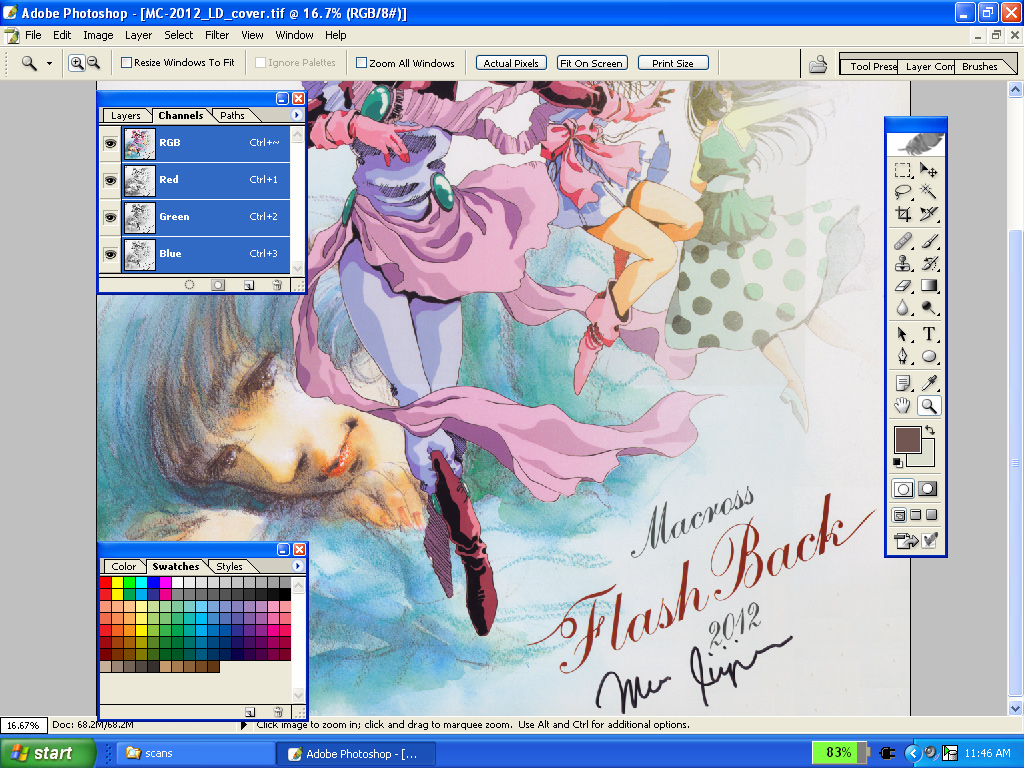
Task: Enable Resize Windows To Fit checkbox
Action: (126, 63)
